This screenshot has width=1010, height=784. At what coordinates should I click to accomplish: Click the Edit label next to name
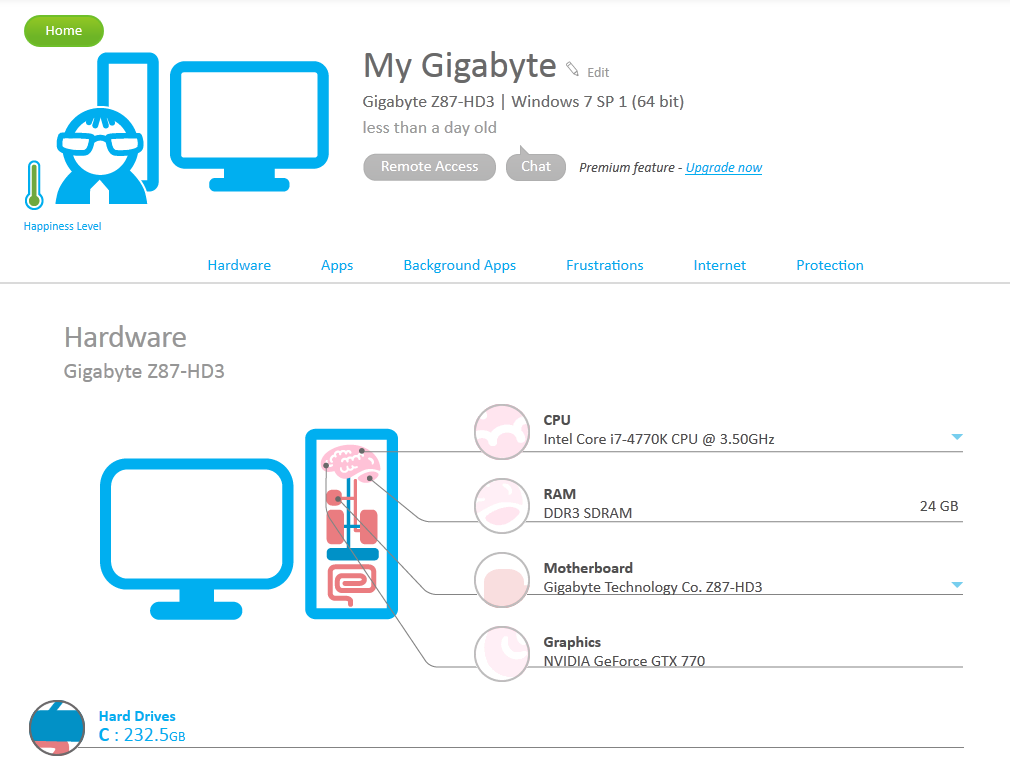tap(598, 73)
